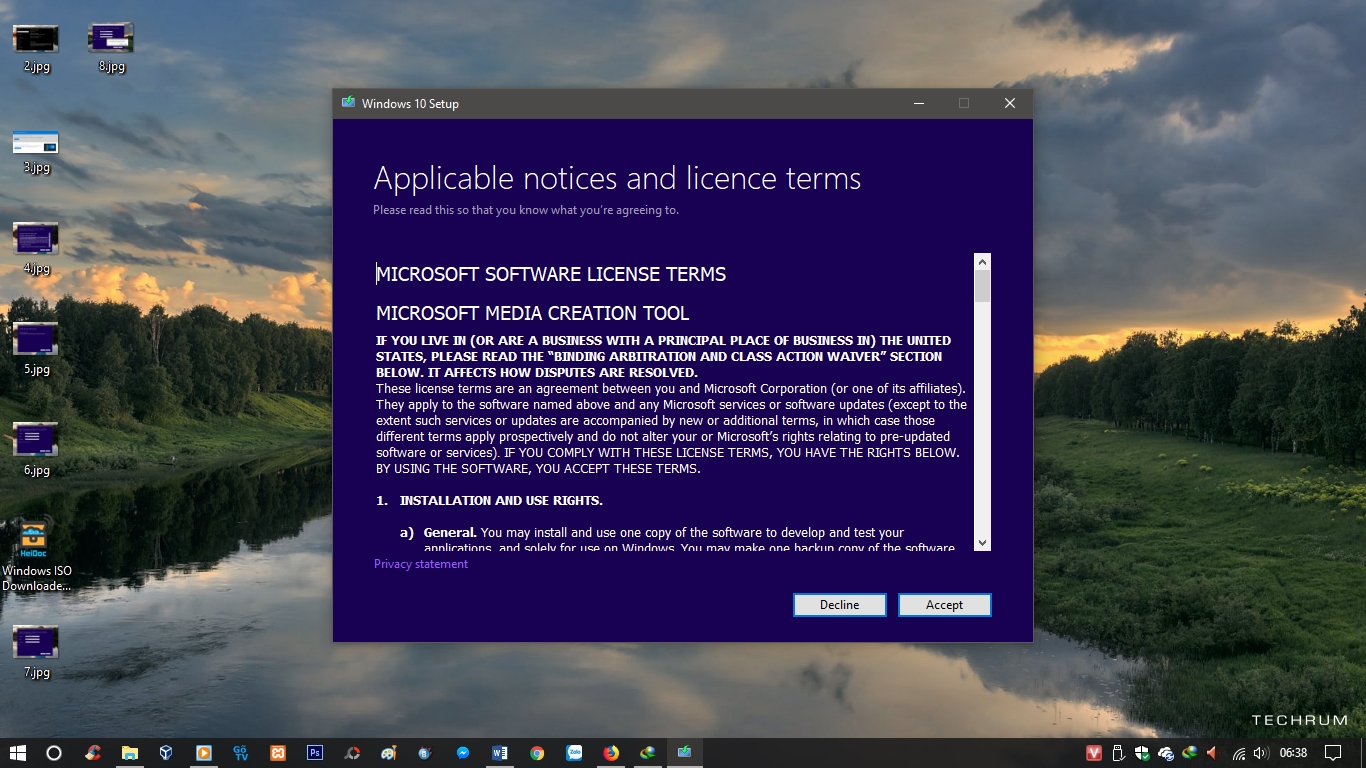The image size is (1366, 768).
Task: Open the Action Center notifications icon
Action: [1332, 753]
